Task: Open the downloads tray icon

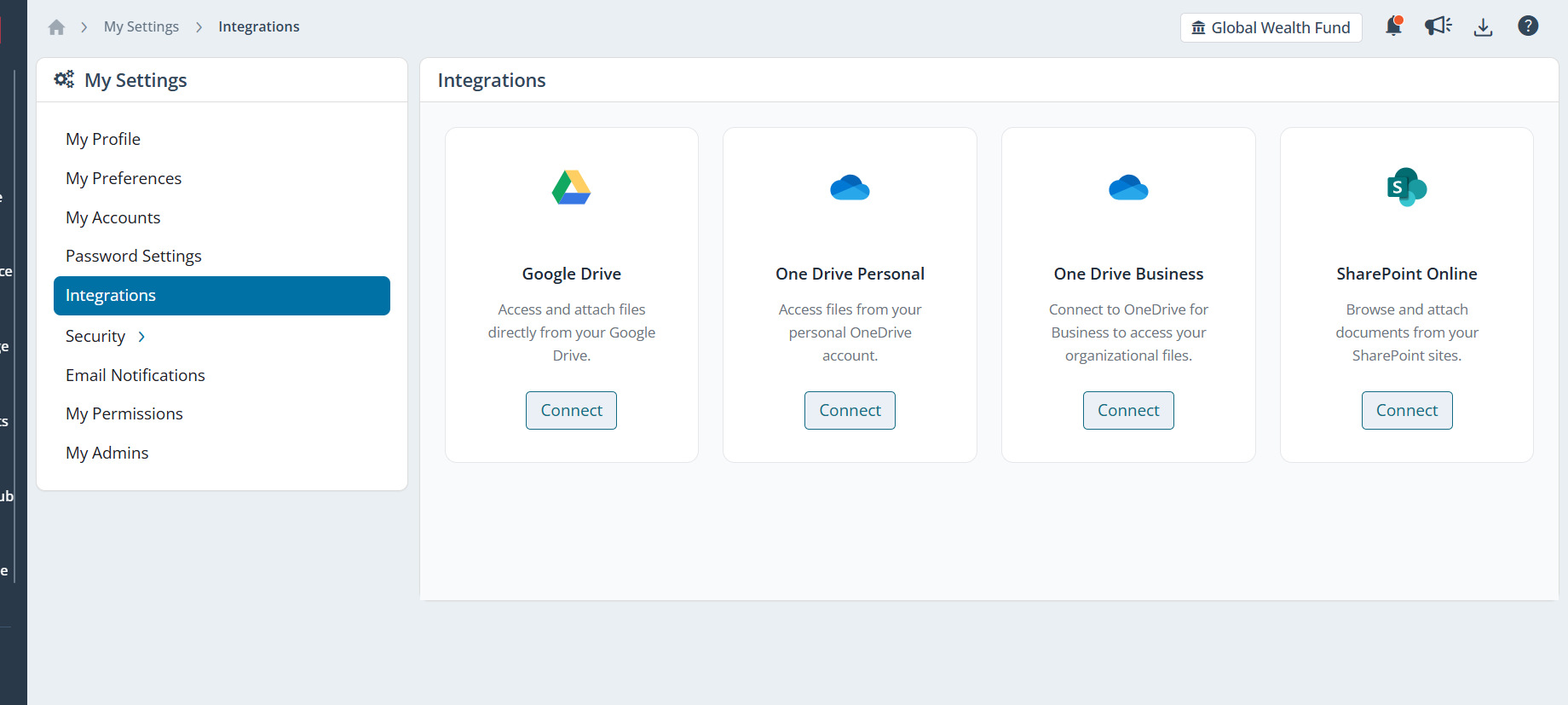Action: point(1484,27)
